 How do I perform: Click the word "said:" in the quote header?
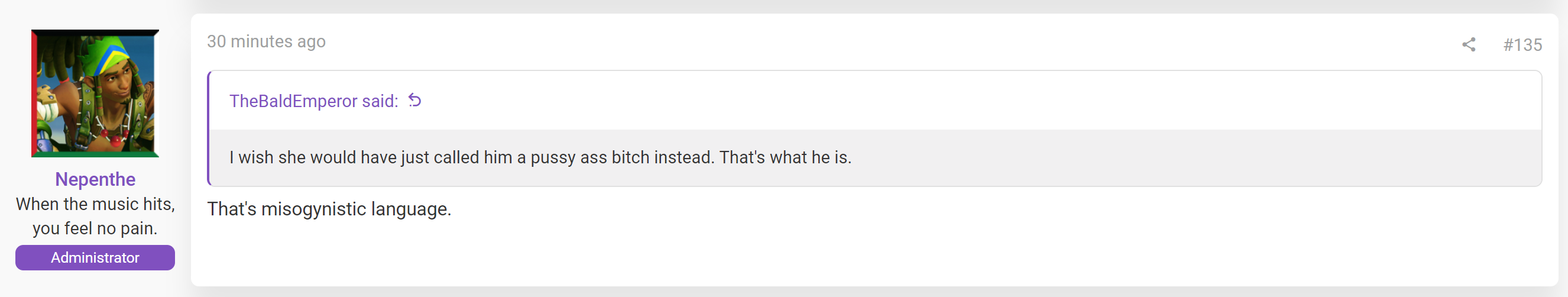(380, 101)
